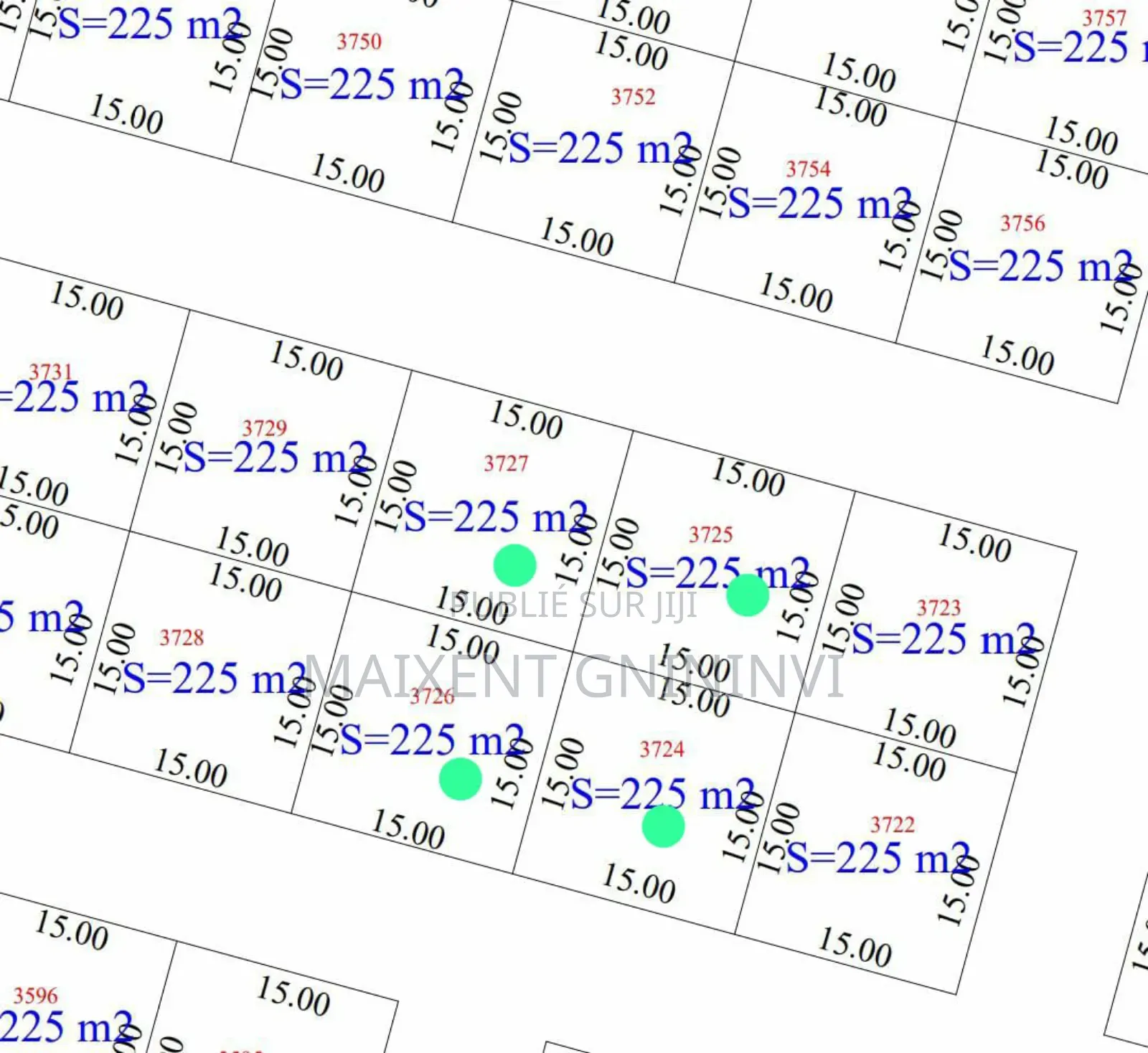Click the red plot number 3752
The height and width of the screenshot is (1053, 1148).
click(633, 97)
